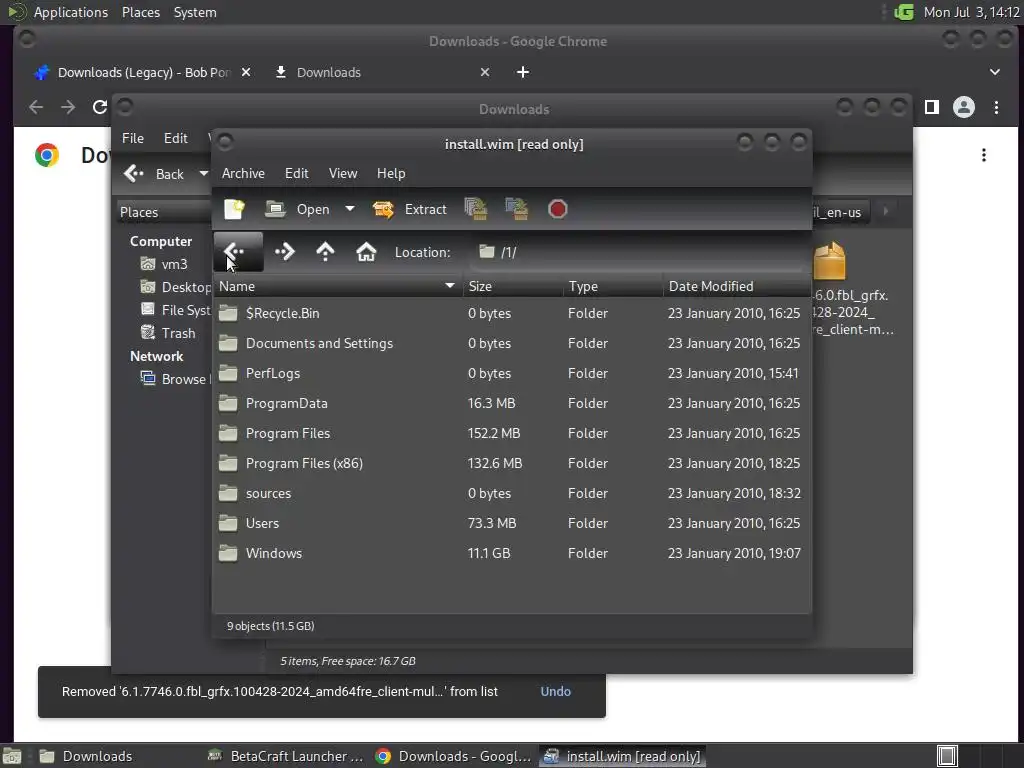Click the Open archive button
Viewport: 1024px width, 768px height.
[297, 209]
